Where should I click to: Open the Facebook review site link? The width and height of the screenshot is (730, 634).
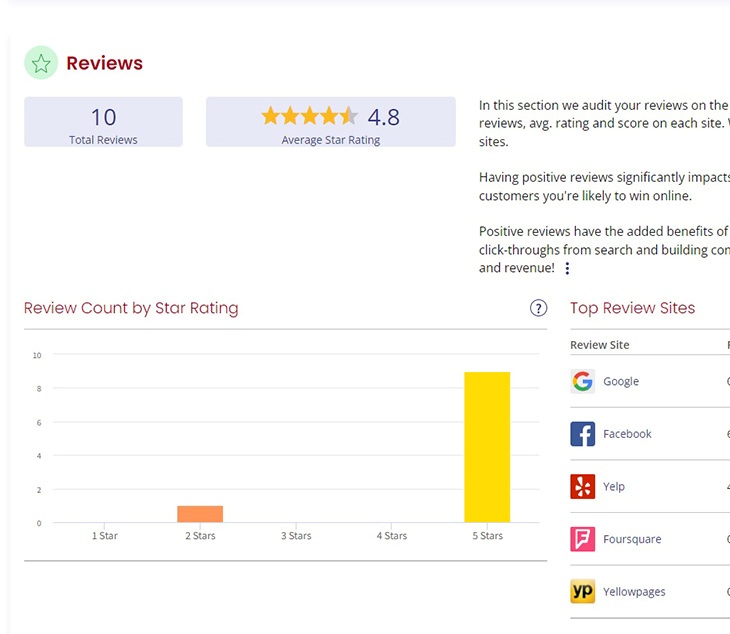point(627,434)
